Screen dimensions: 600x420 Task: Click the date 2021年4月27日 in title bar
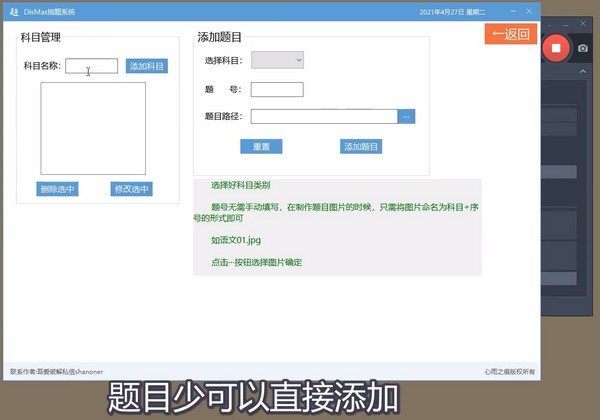click(x=442, y=12)
